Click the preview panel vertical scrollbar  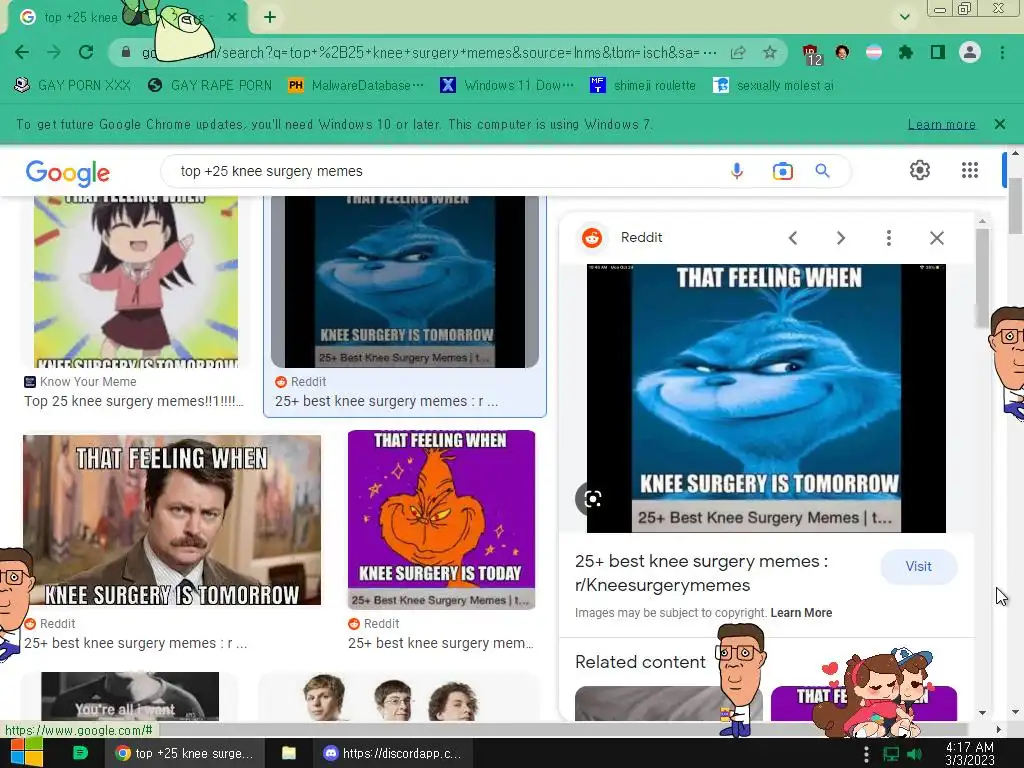(982, 278)
